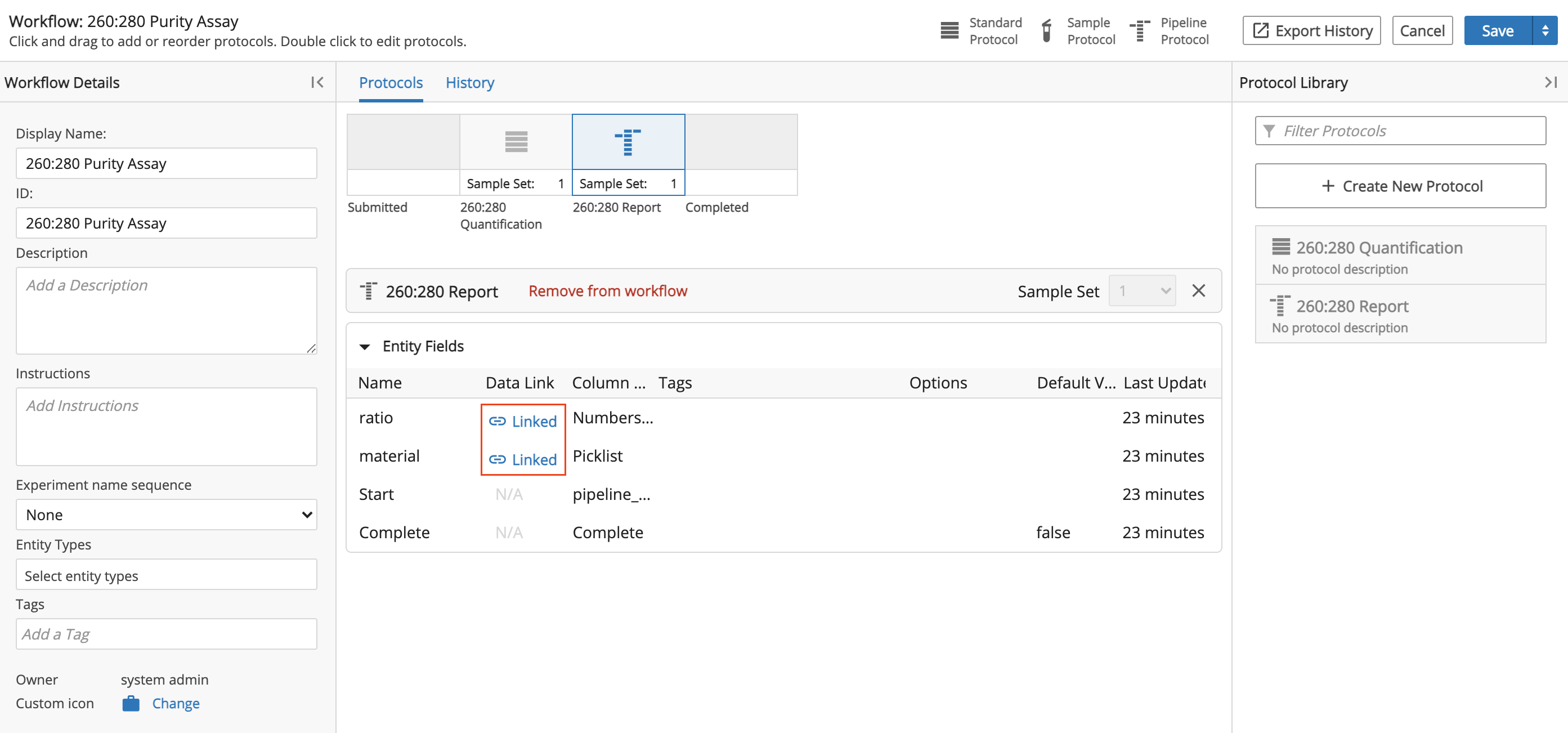Click the filter funnel icon in Protocol Library
Screen dimensions: 1568x733
[x=1269, y=131]
